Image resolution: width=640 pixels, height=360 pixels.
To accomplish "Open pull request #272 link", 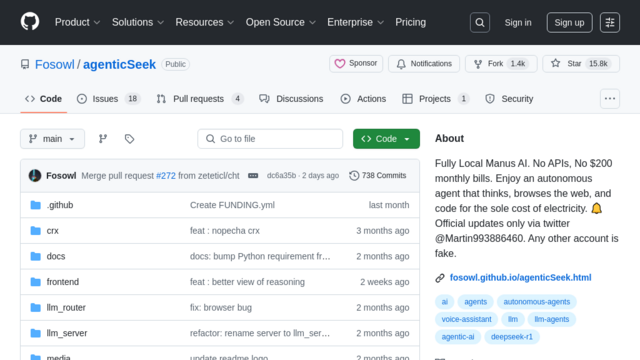I will 166,176.
